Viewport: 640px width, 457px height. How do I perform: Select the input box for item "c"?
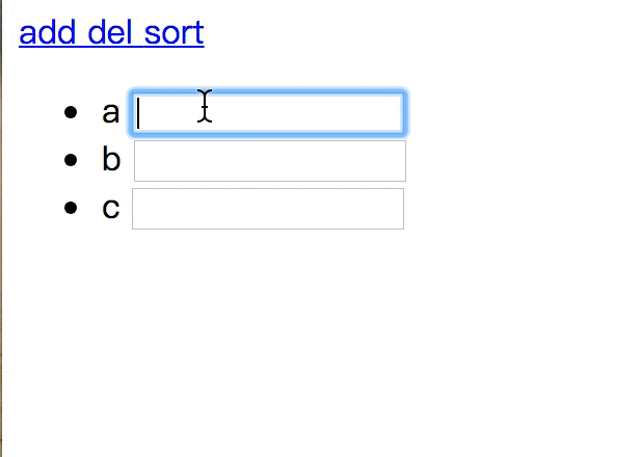point(268,209)
